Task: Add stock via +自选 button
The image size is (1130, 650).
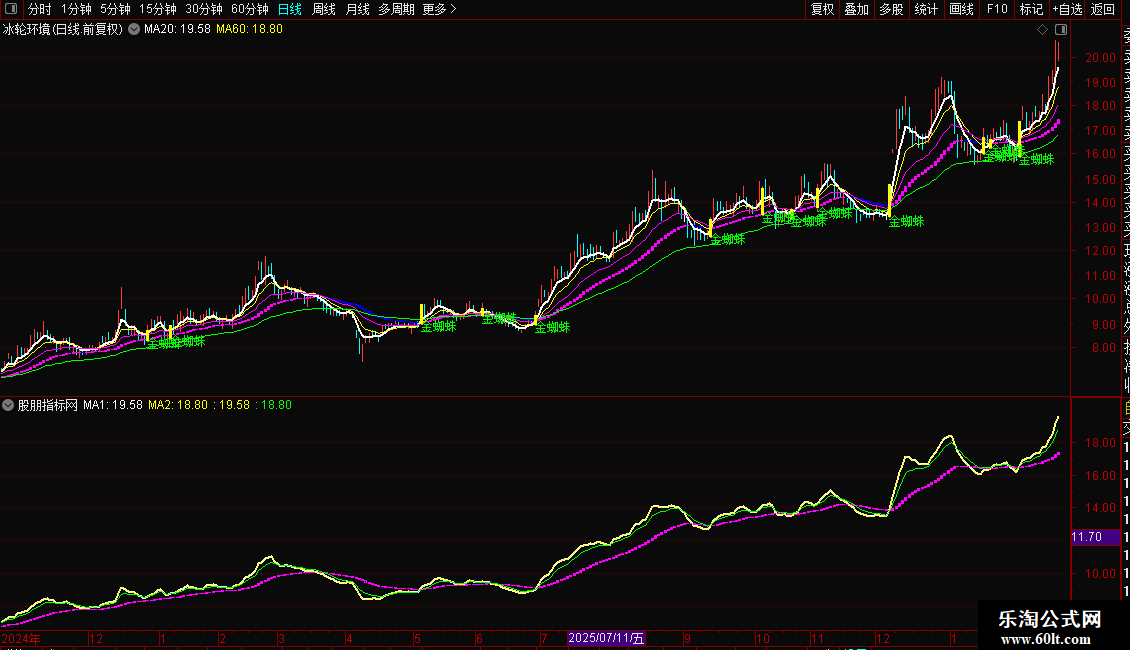Action: point(1067,9)
